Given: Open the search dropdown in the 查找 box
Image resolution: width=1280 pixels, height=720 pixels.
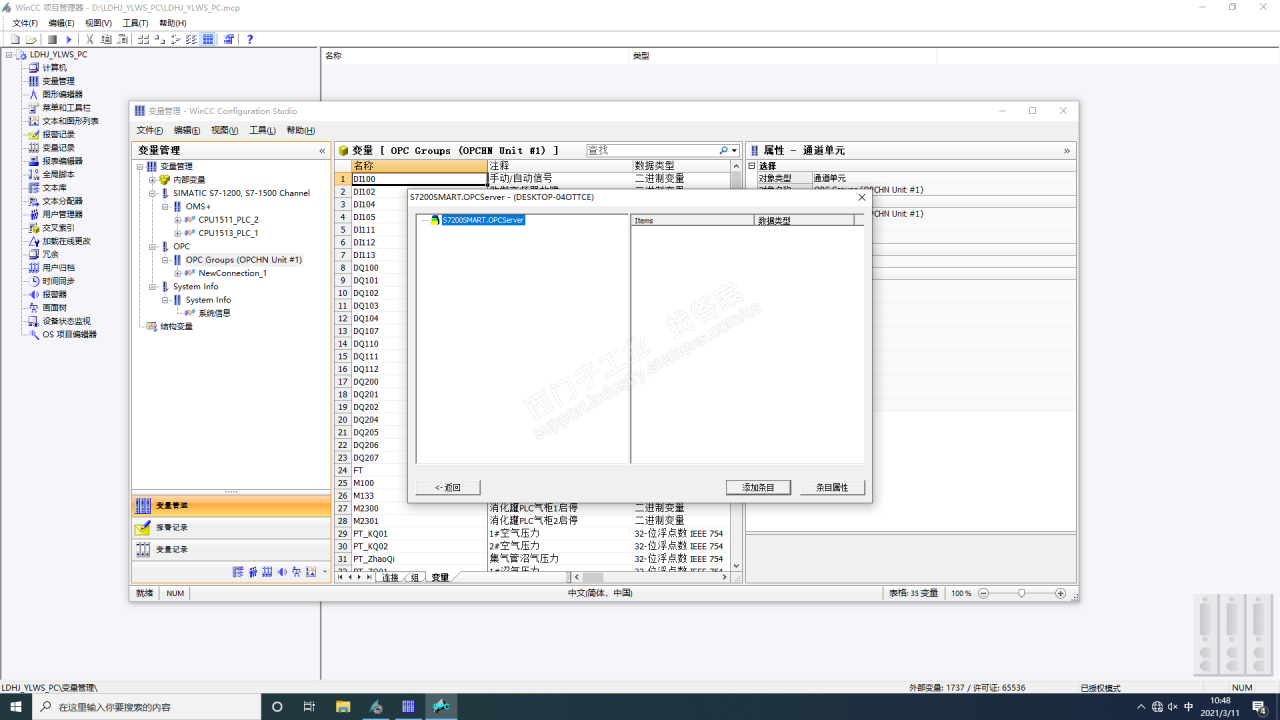Looking at the screenshot, I should (x=734, y=151).
